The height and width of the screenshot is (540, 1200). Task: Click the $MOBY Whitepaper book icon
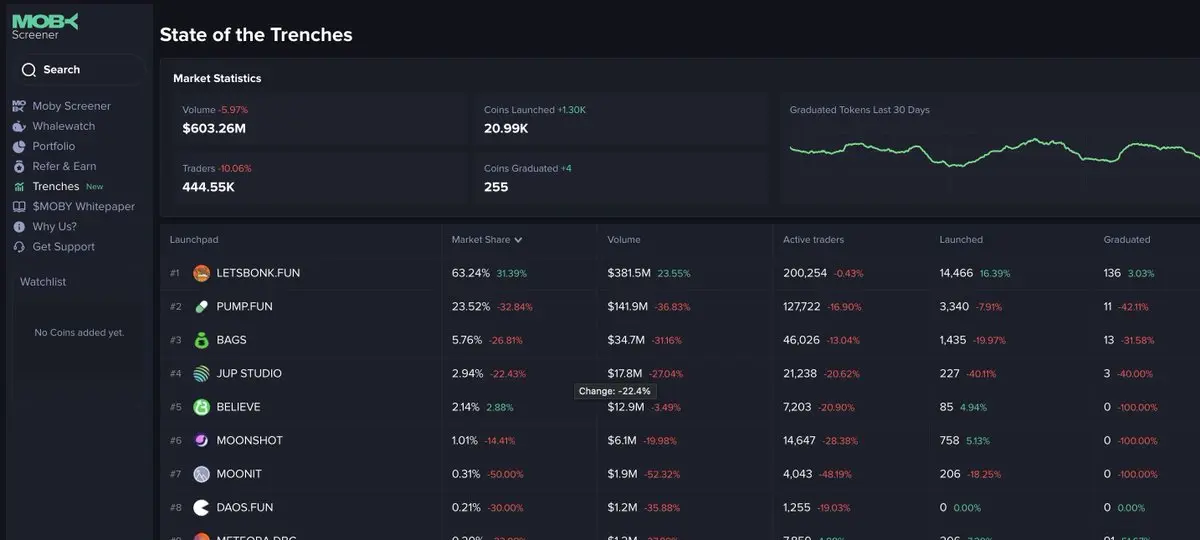pyautogui.click(x=19, y=207)
